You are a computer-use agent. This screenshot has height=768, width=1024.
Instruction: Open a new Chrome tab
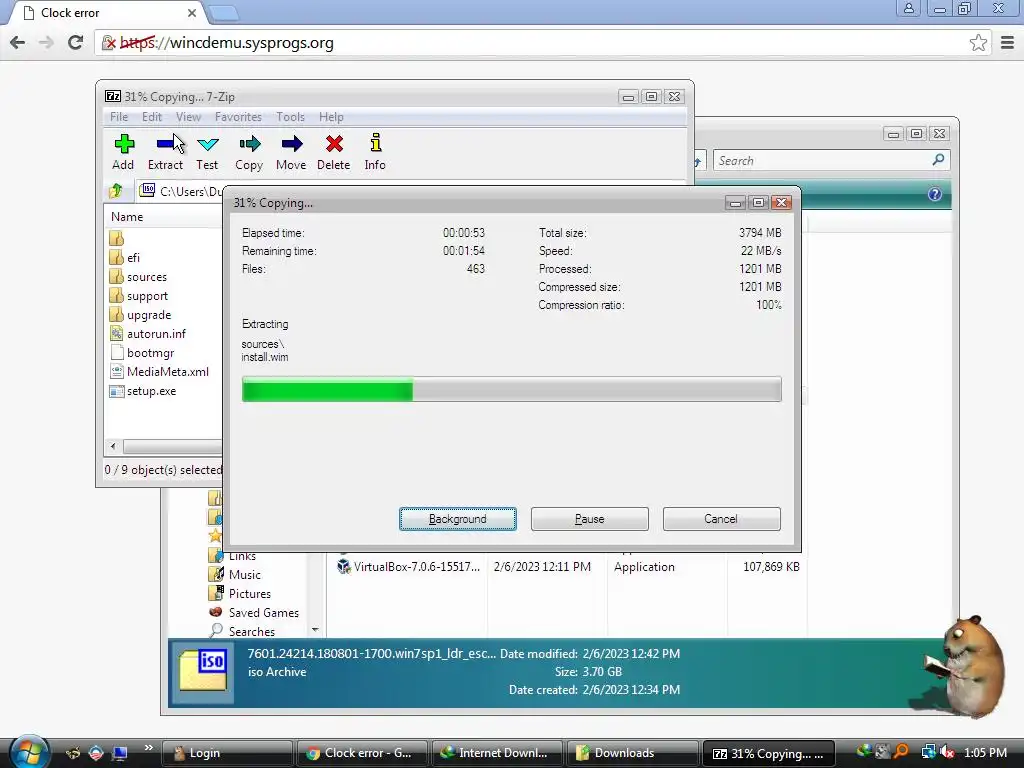pyautogui.click(x=224, y=13)
